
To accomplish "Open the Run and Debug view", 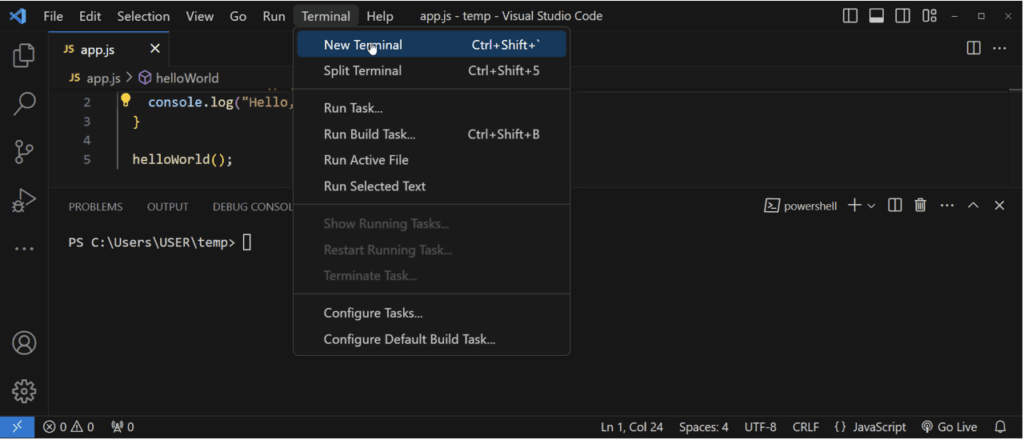I will click(24, 200).
